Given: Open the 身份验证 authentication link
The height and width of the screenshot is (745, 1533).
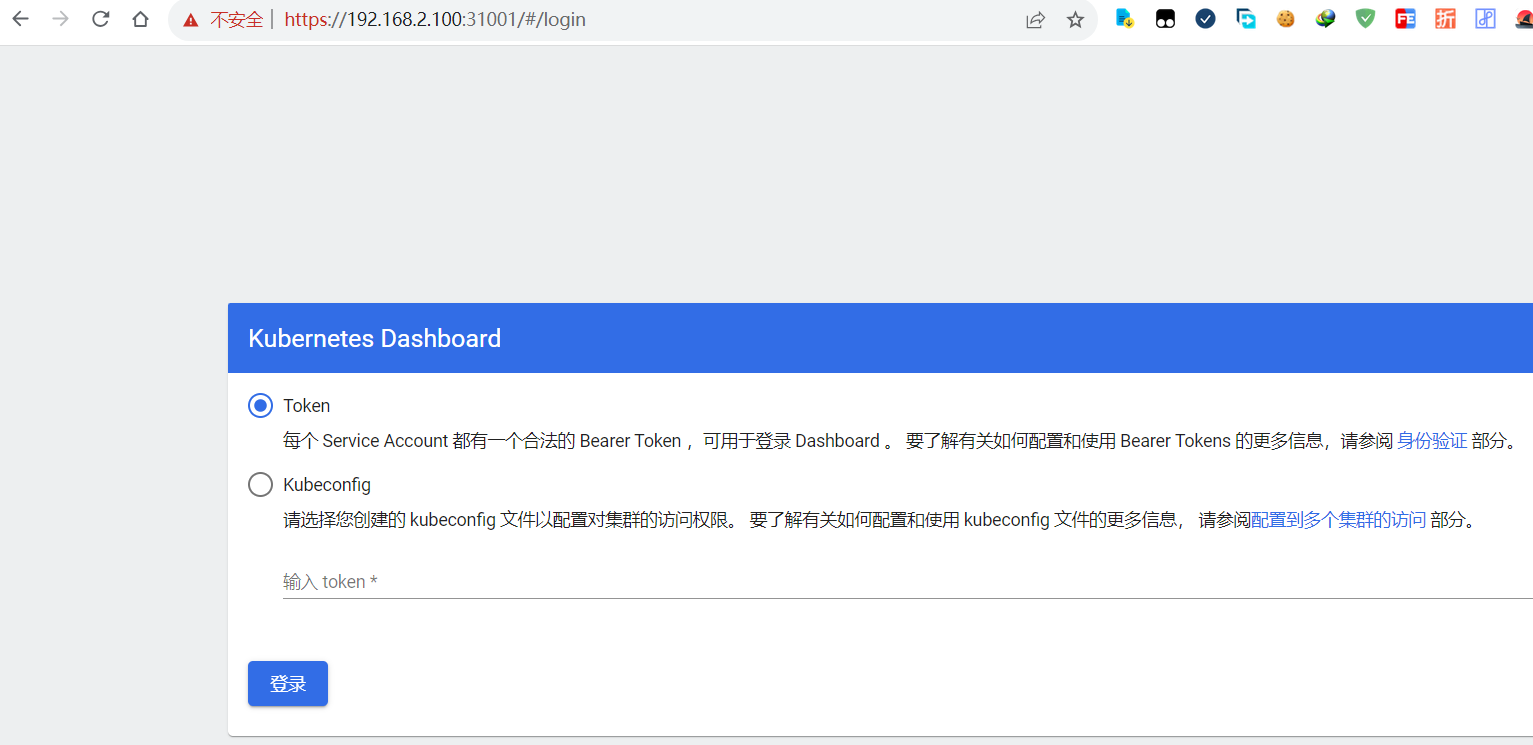Looking at the screenshot, I should click(1432, 441).
